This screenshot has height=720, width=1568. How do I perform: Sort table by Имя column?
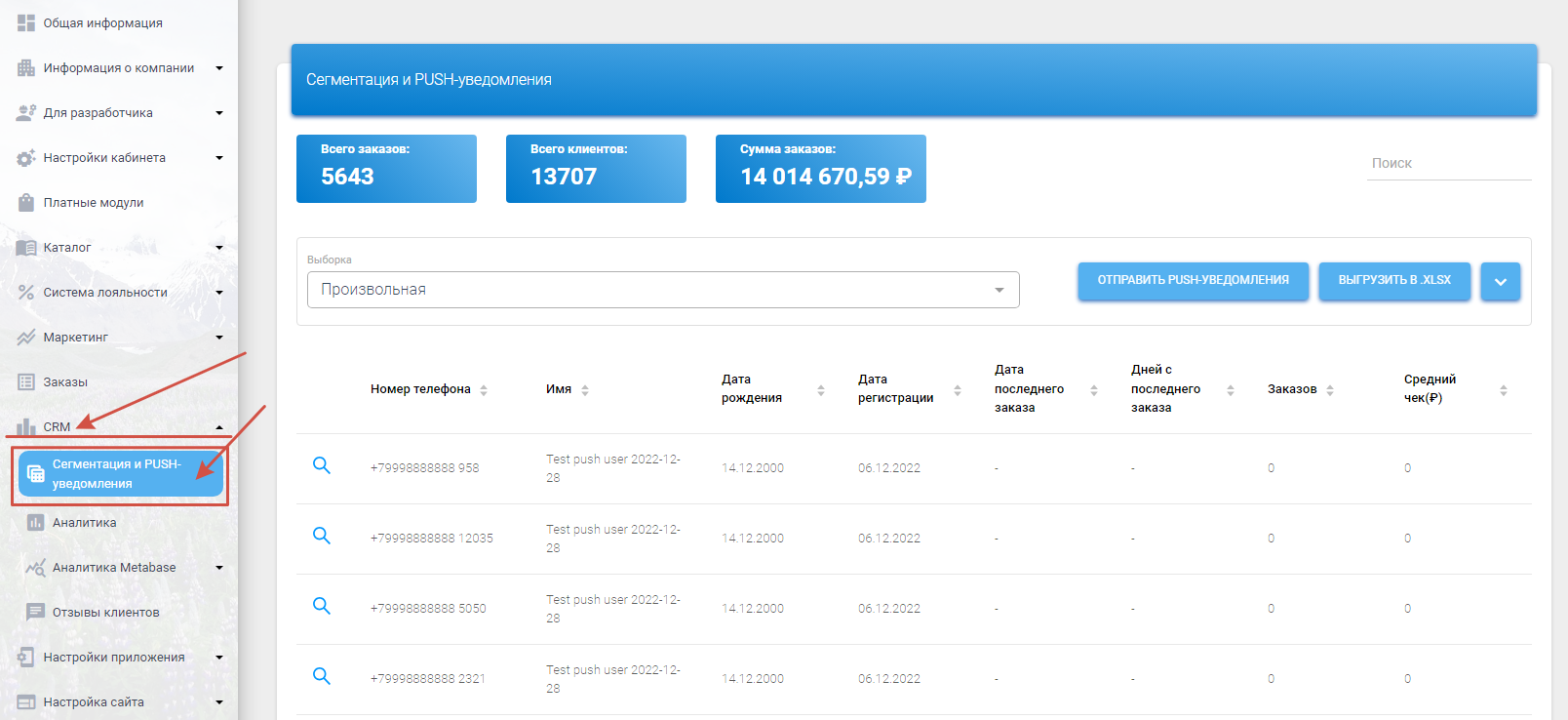pos(585,390)
